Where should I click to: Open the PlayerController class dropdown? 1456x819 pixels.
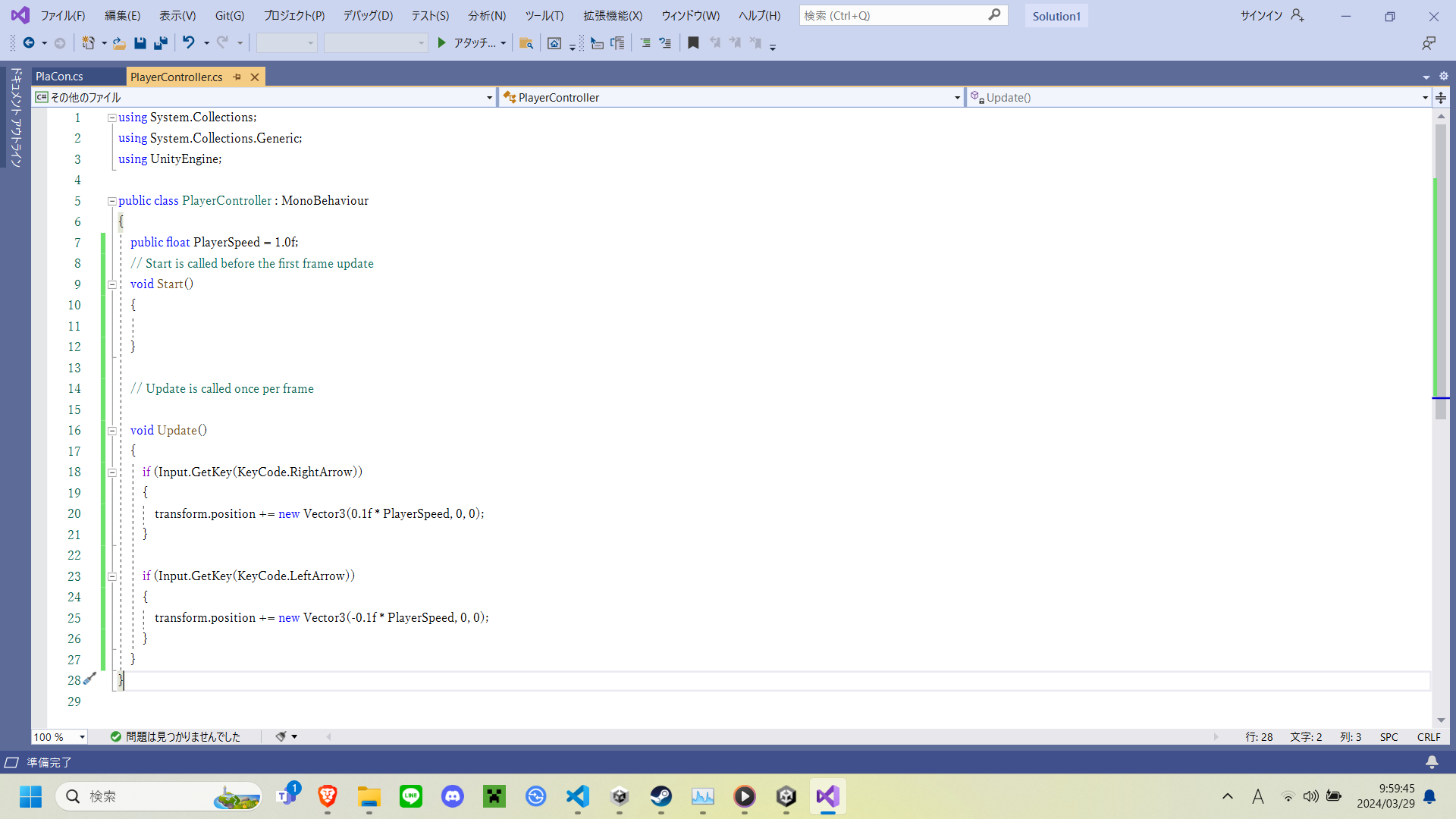[957, 98]
